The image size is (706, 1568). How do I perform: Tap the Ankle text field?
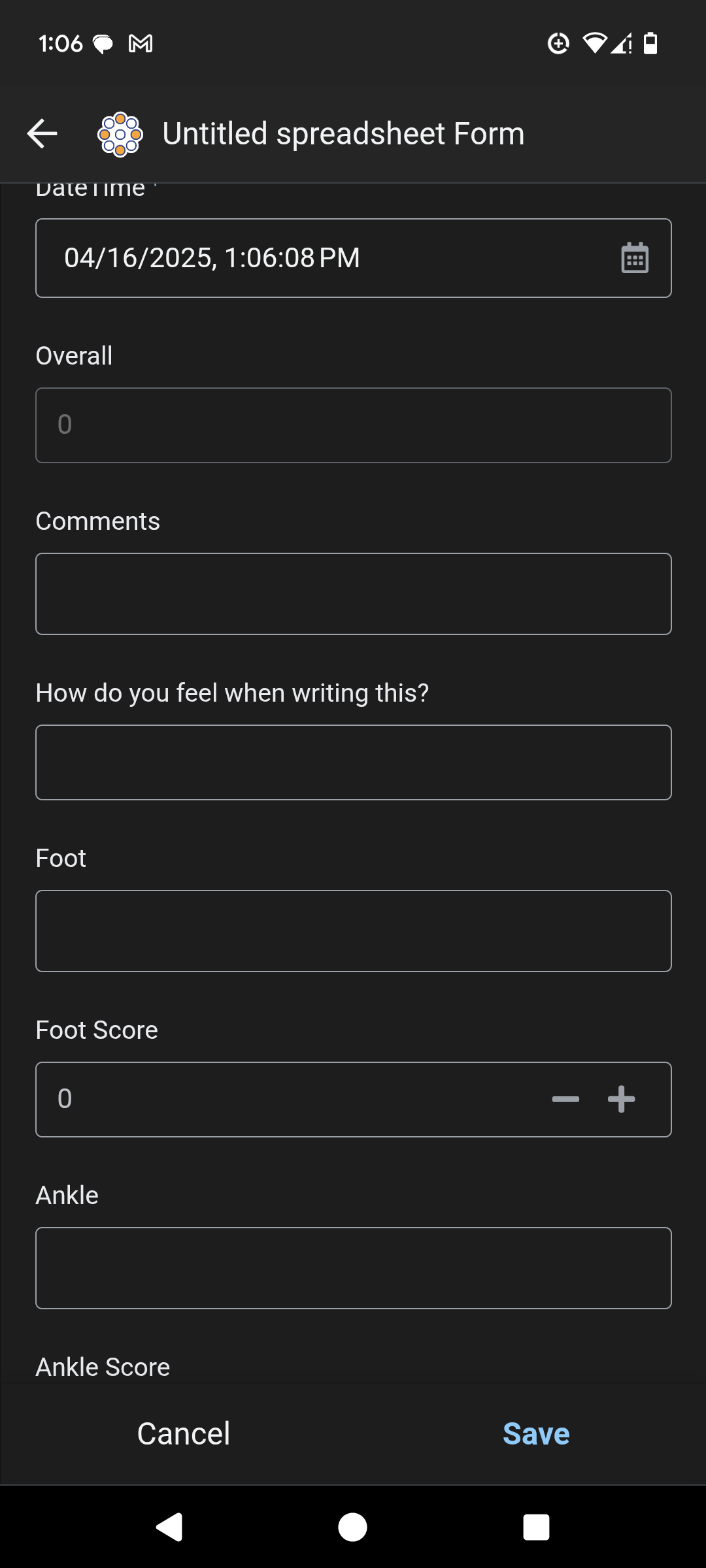(353, 1268)
